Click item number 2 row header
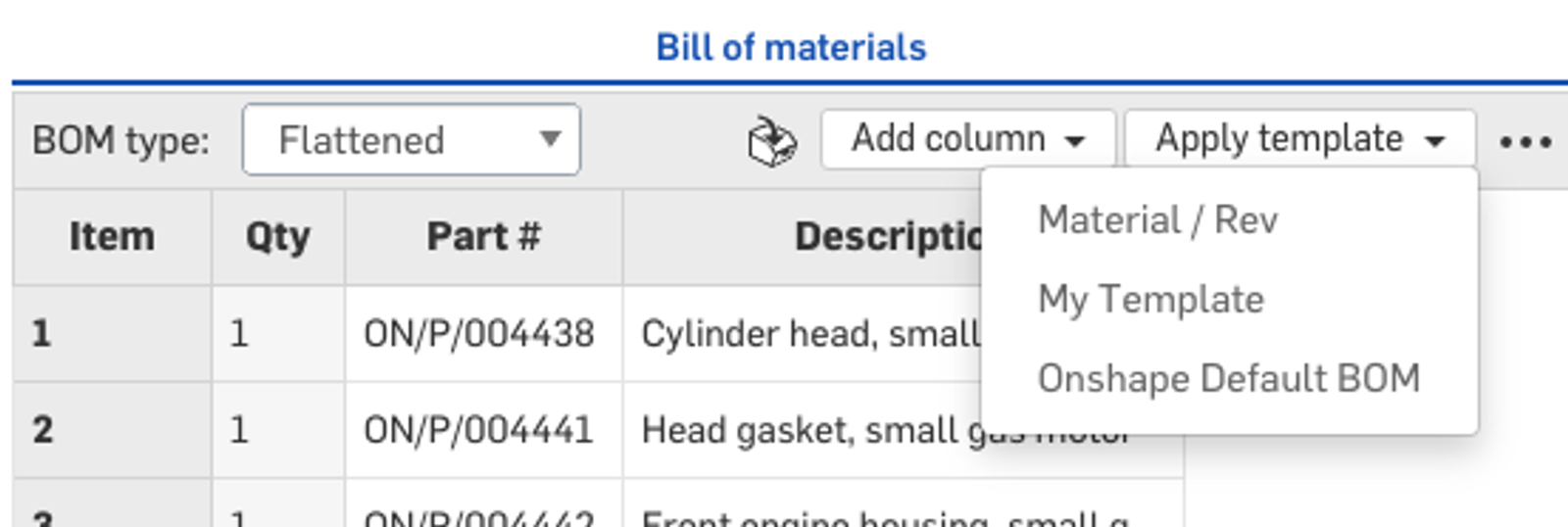This screenshot has height=527, width=1568. [112, 430]
